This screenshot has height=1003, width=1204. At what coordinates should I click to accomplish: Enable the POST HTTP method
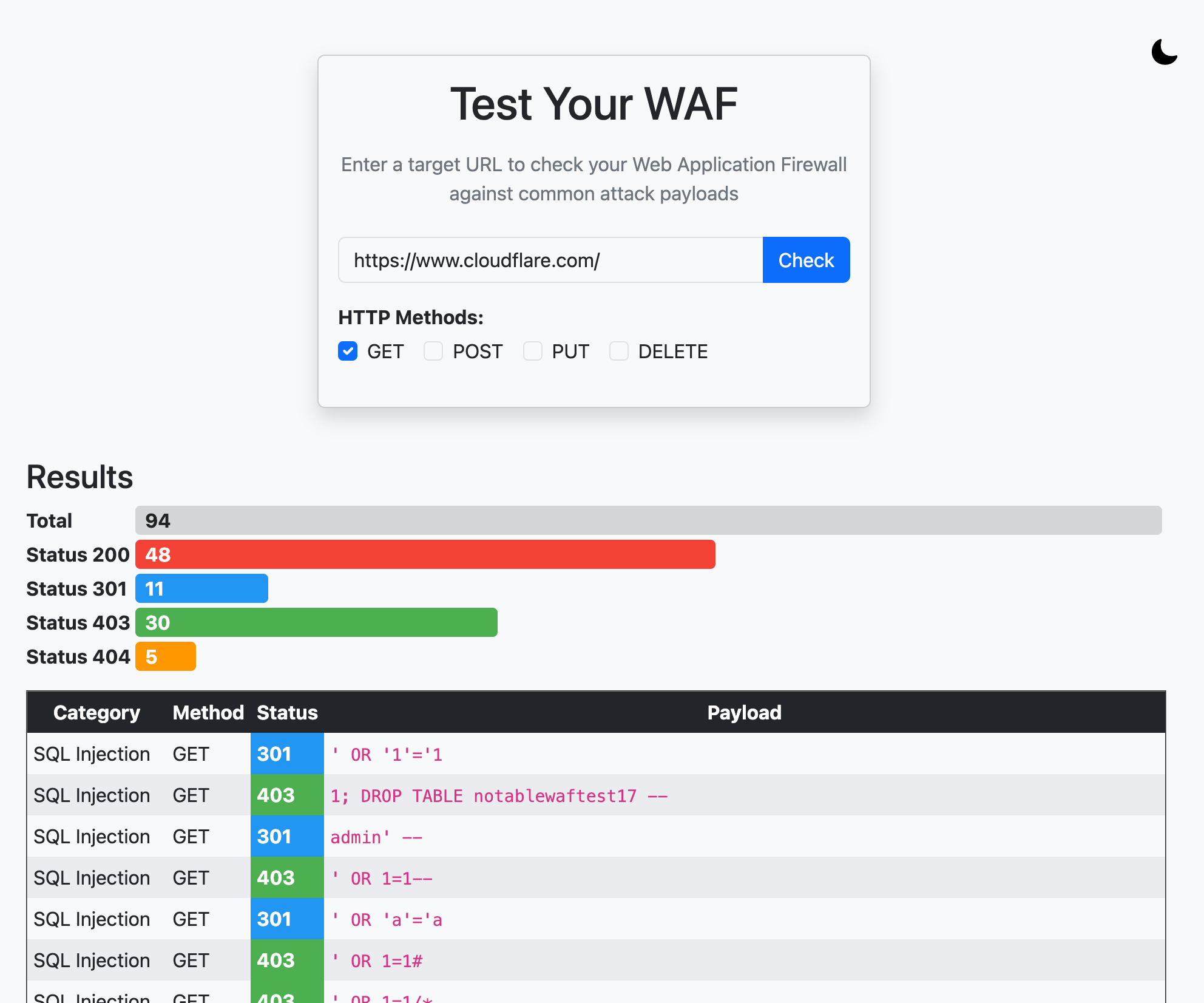pos(433,351)
